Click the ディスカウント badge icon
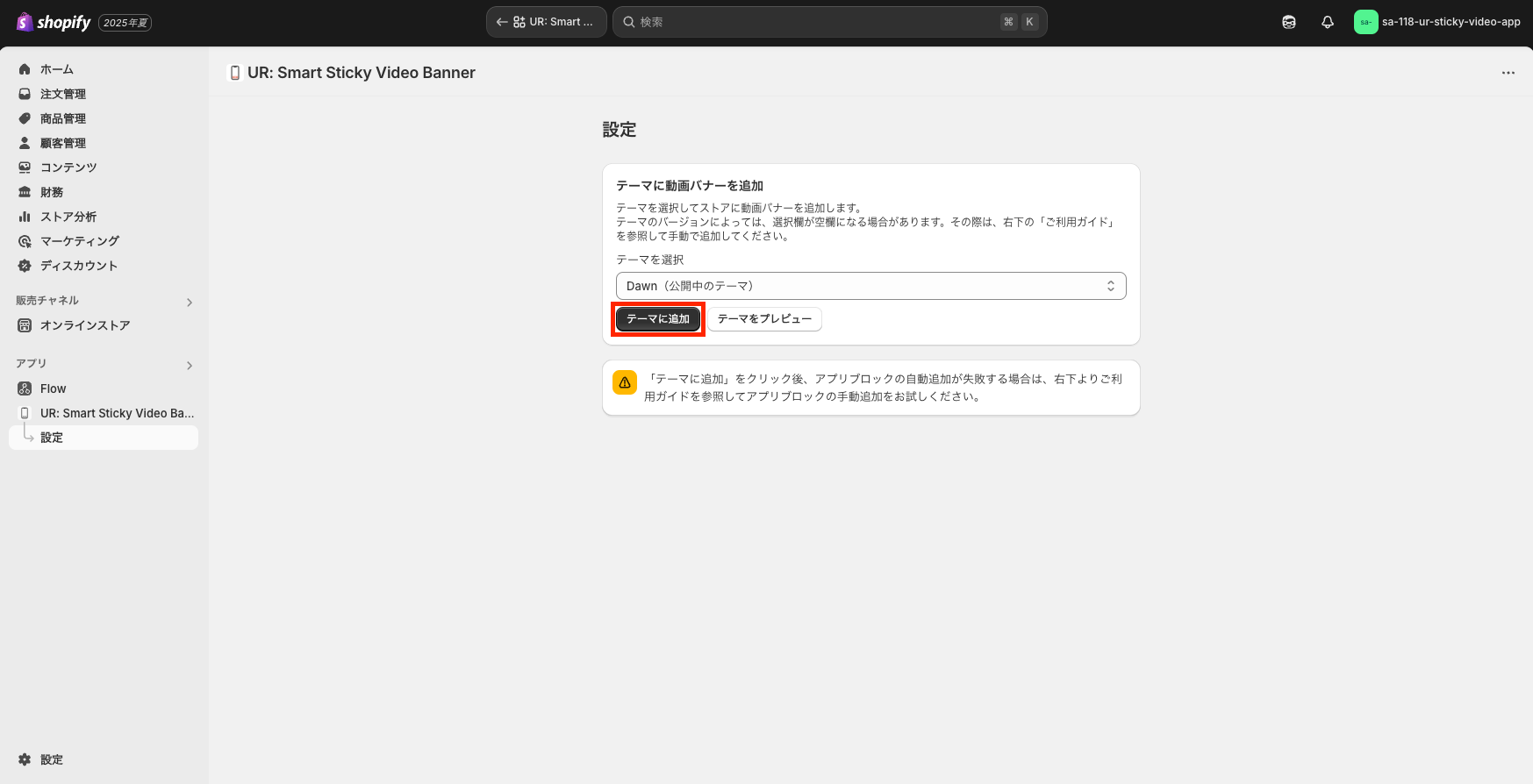The height and width of the screenshot is (784, 1533). (x=25, y=266)
